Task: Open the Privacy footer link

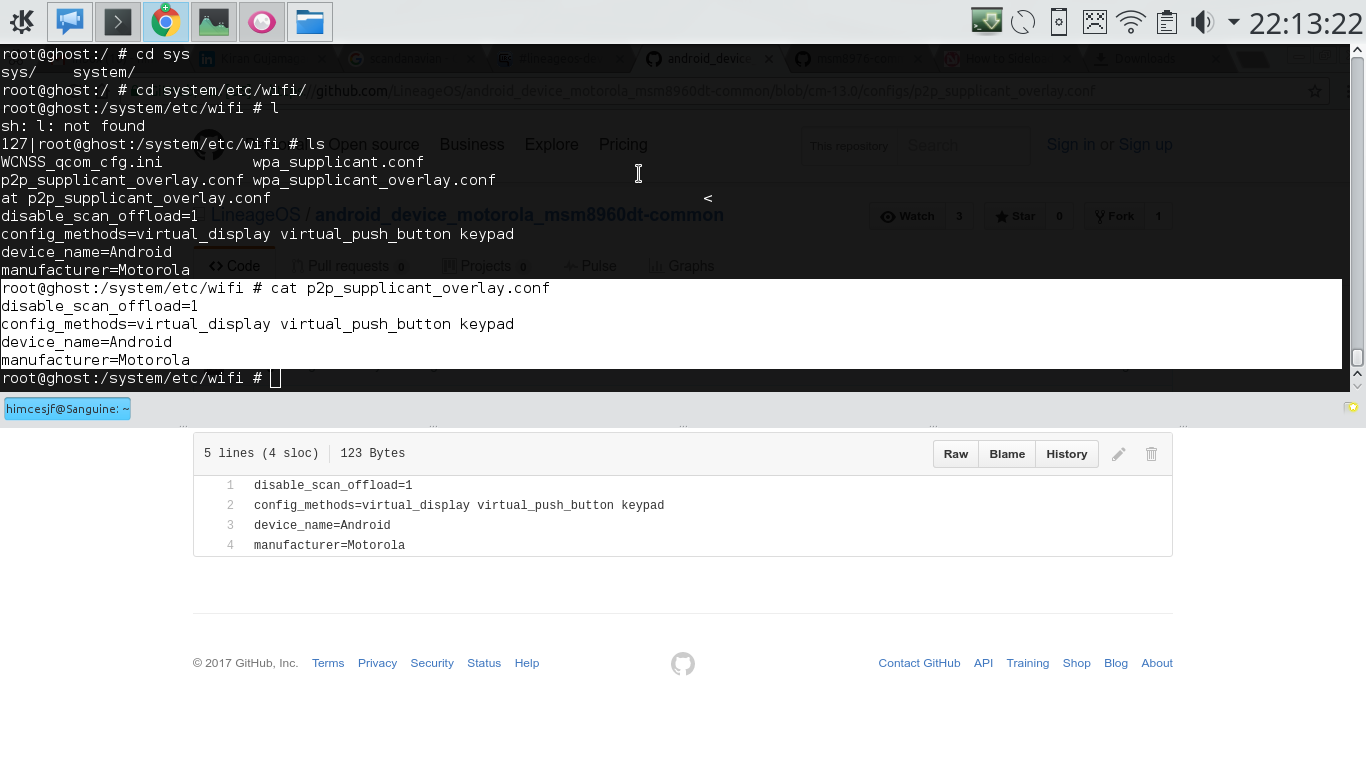Action: pos(377,663)
